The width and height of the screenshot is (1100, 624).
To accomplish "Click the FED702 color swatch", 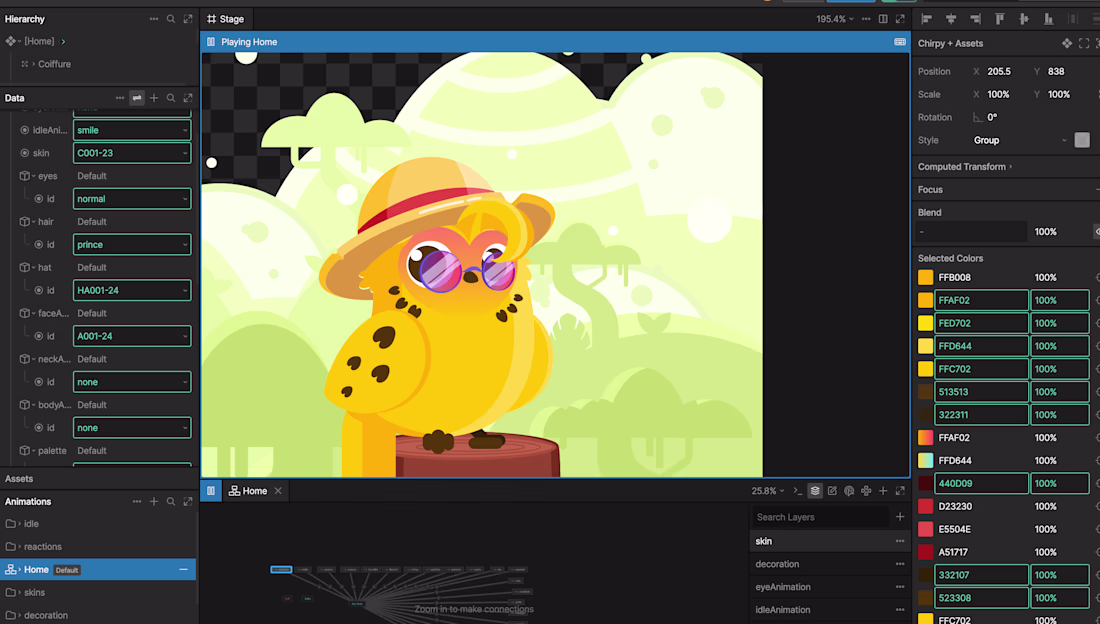I will coord(925,324).
